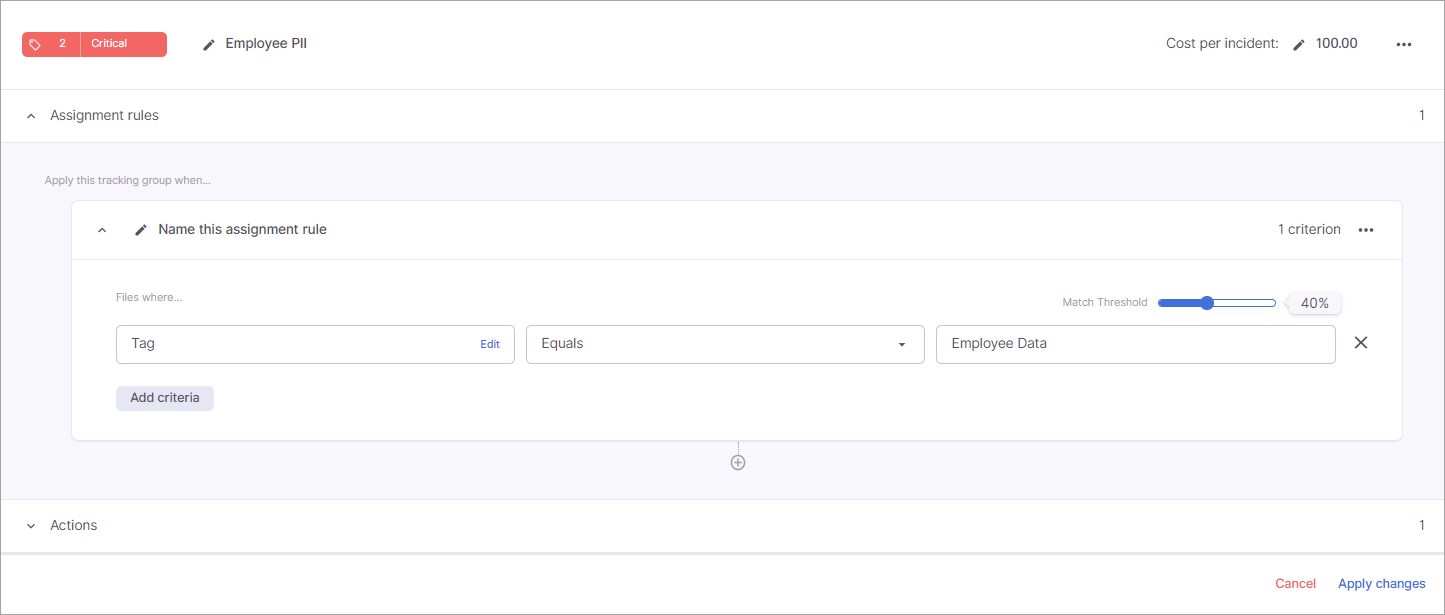The width and height of the screenshot is (1445, 615).
Task: Click Apply changes
Action: 1381,584
